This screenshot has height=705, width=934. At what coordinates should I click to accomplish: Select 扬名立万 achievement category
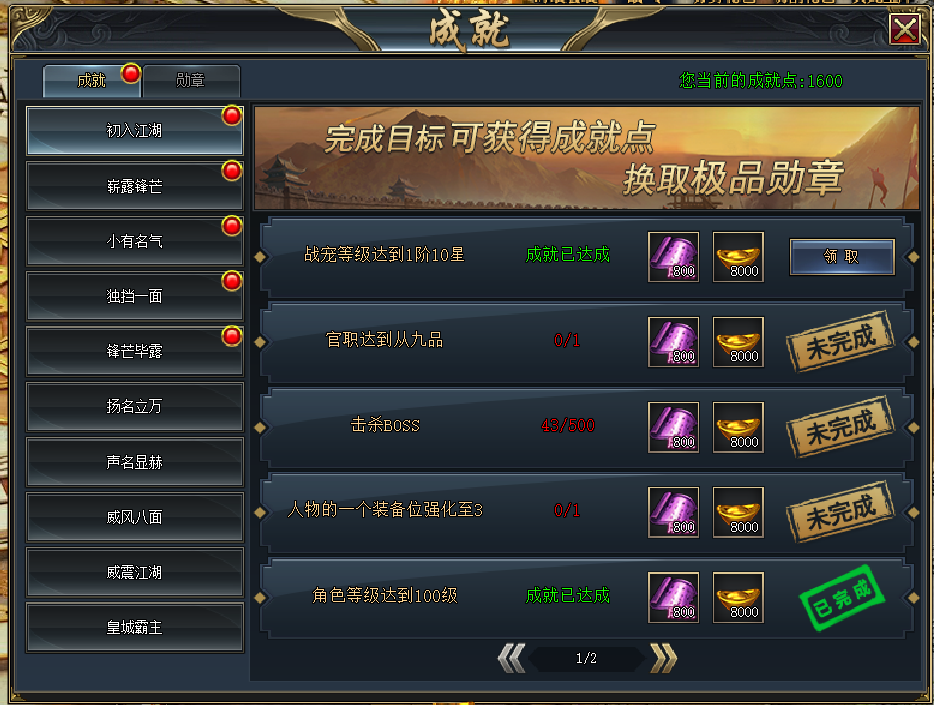(135, 407)
